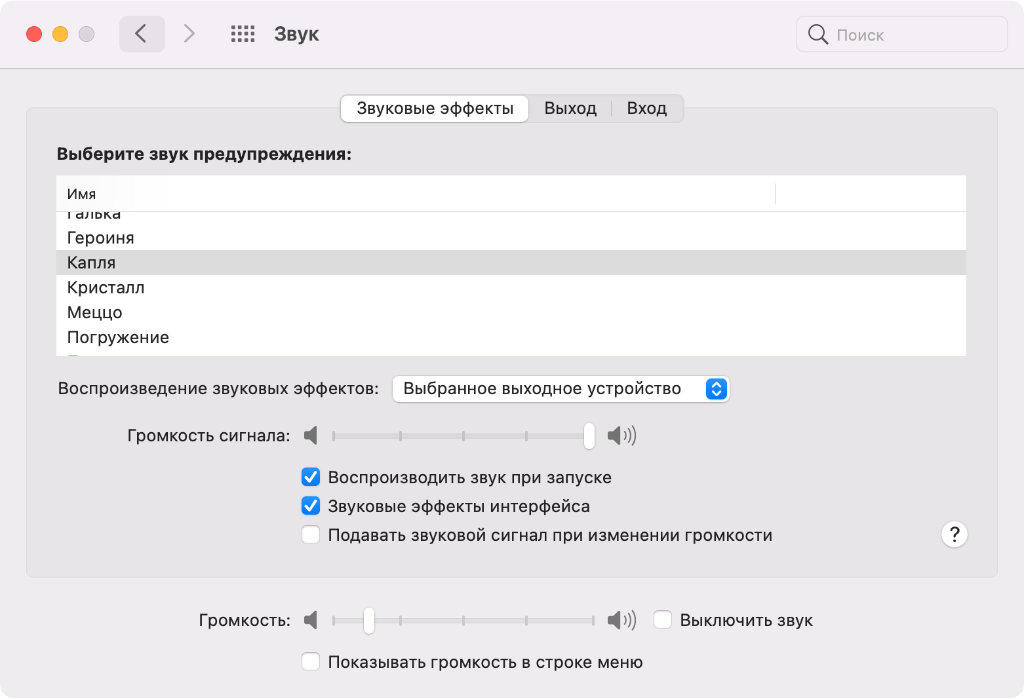
Task: Uncheck Звуковые эффекты интерфейса
Action: 311,506
